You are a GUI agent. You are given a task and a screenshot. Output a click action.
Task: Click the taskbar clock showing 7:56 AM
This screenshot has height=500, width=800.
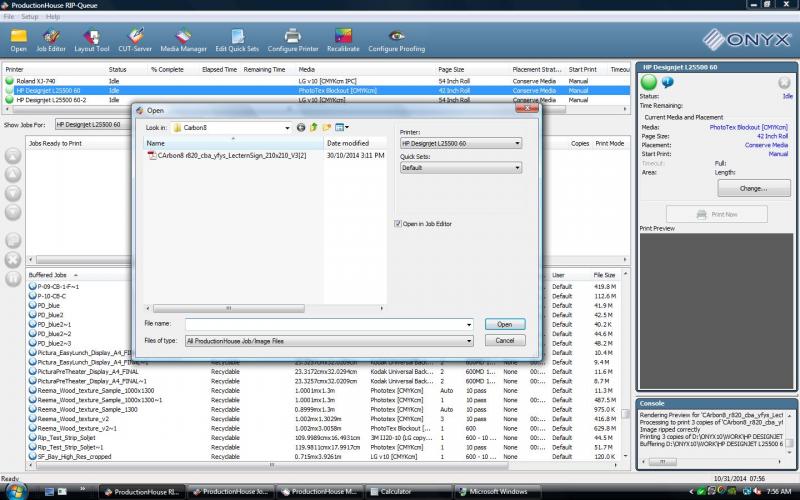click(x=779, y=491)
